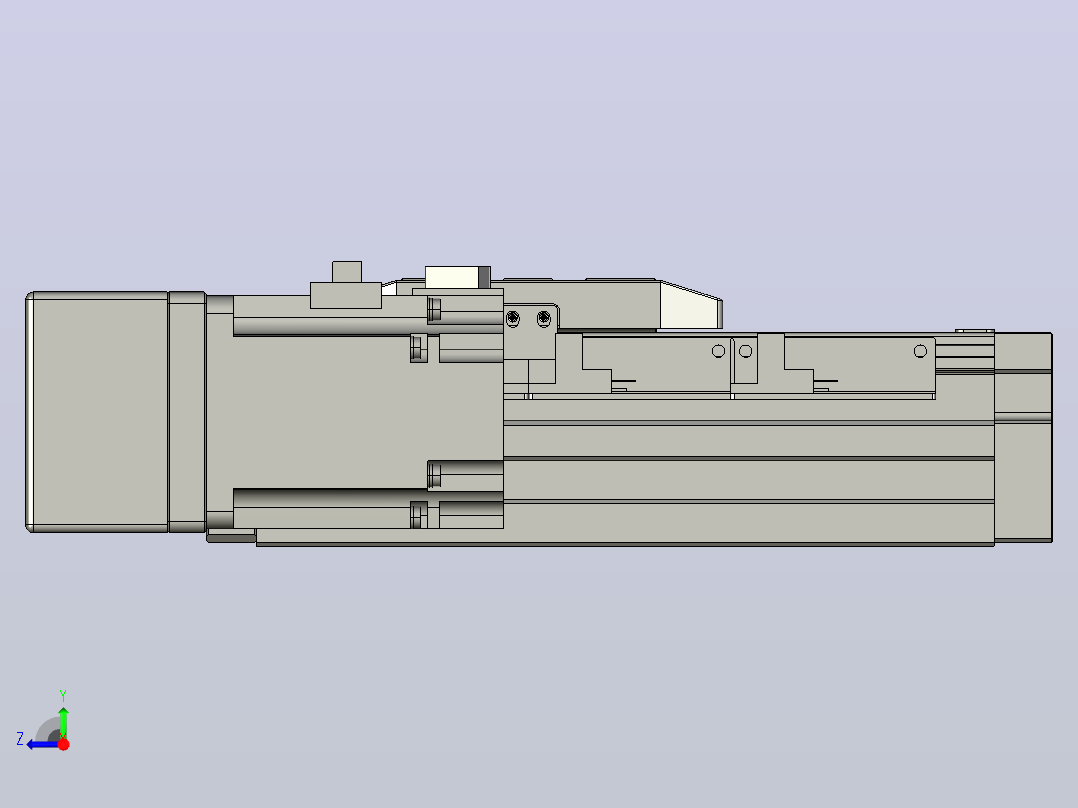Select the small square block above the motor mount
The width and height of the screenshot is (1078, 808).
[x=347, y=272]
